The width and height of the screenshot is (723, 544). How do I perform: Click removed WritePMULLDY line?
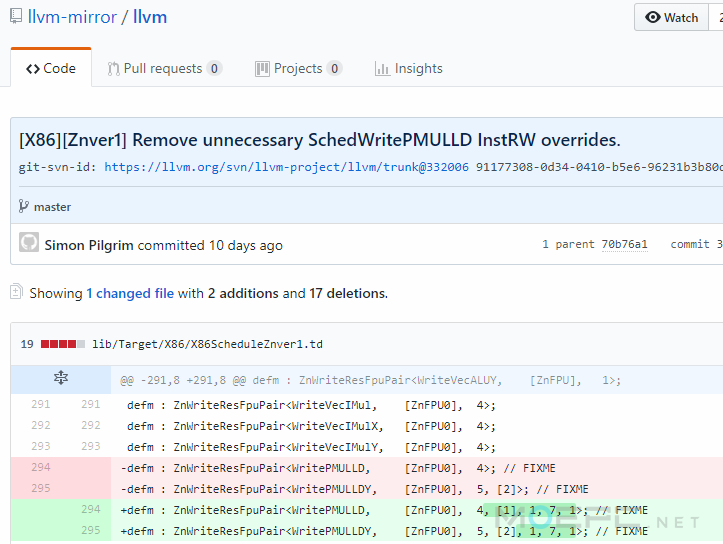tap(354, 489)
